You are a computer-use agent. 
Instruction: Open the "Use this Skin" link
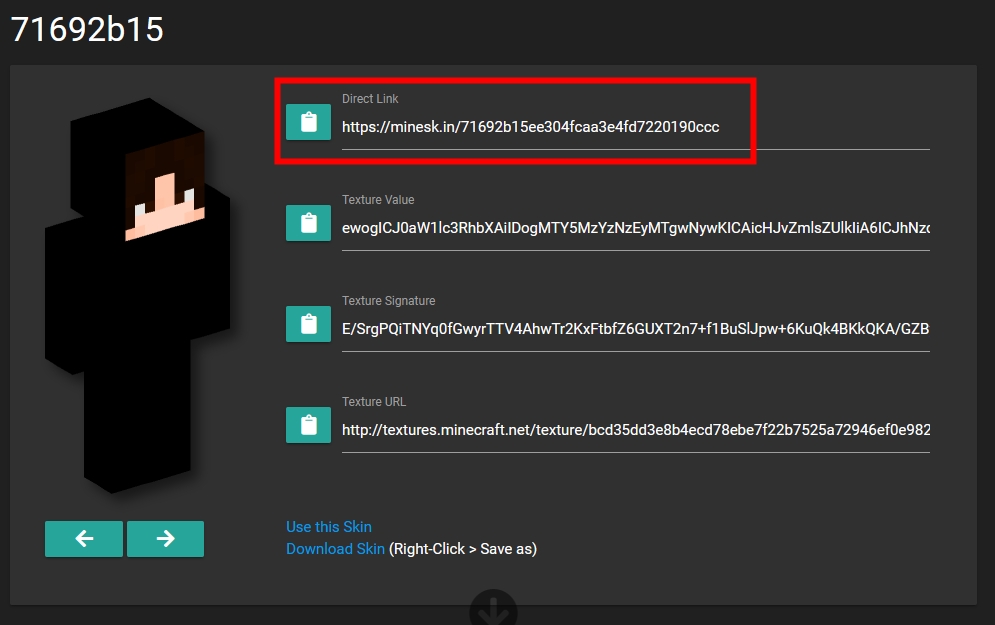click(328, 527)
